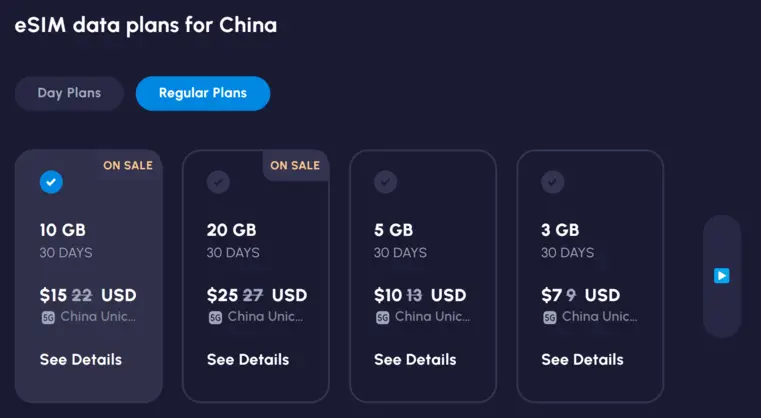
Task: Open See Details for 20 GB plan
Action: coord(248,359)
